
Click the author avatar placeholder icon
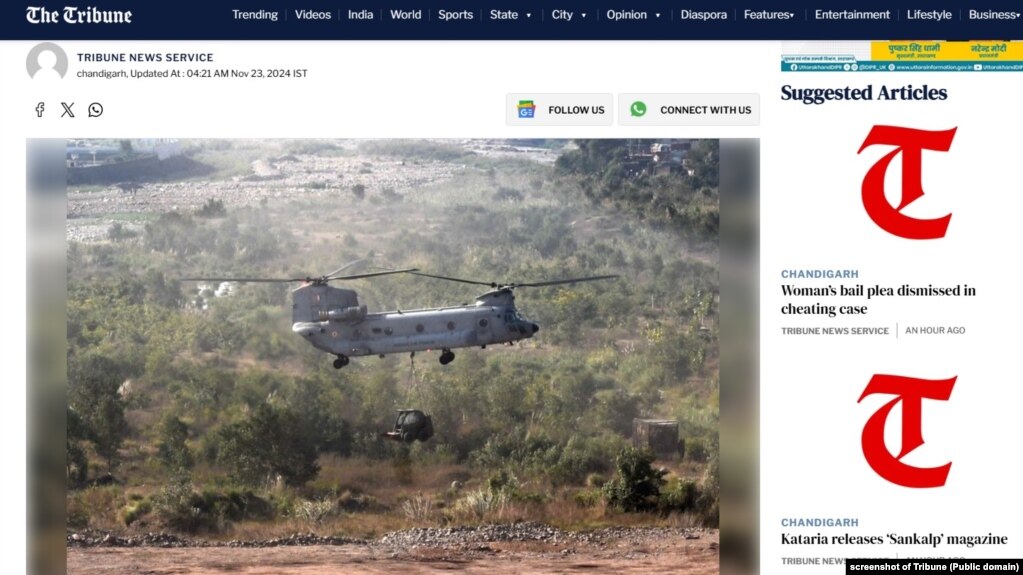[46, 63]
